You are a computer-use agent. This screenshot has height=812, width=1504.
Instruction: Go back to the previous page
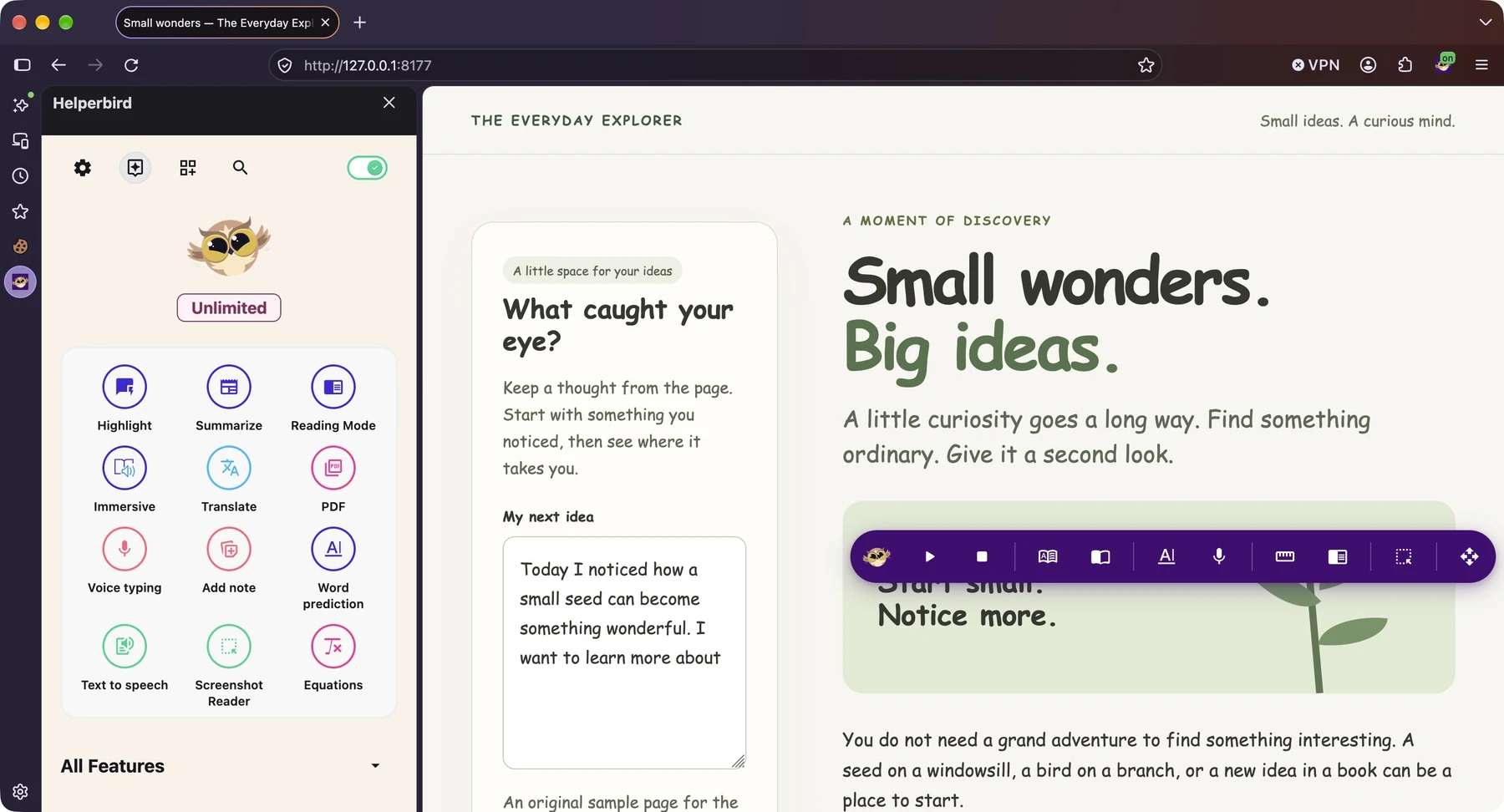pyautogui.click(x=58, y=65)
